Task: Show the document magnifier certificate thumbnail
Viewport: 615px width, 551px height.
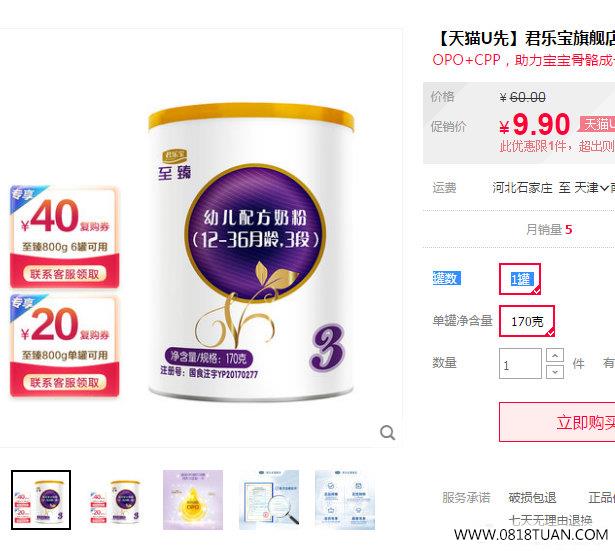Action: (x=269, y=500)
